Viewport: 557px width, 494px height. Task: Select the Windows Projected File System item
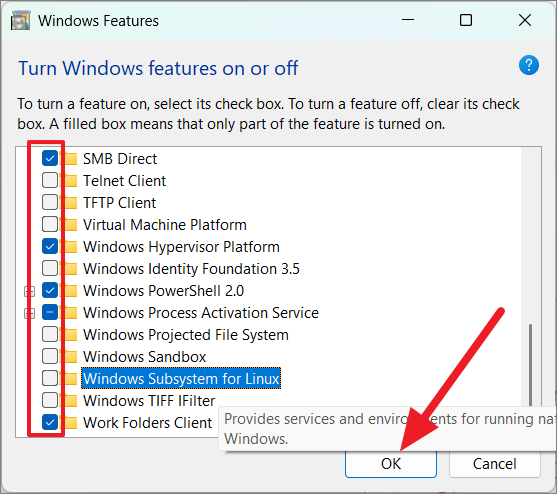click(185, 335)
